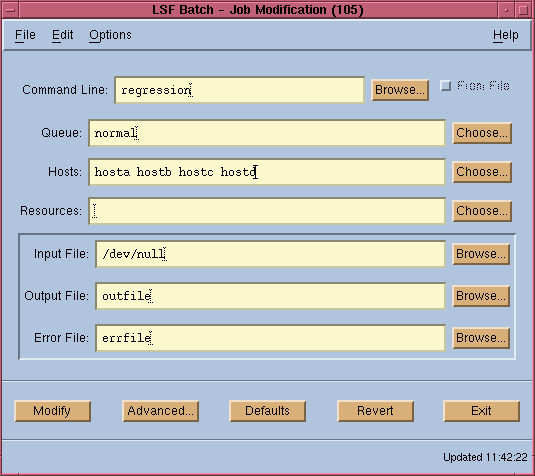Click the Defaults button
This screenshot has width=535, height=476.
[267, 411]
